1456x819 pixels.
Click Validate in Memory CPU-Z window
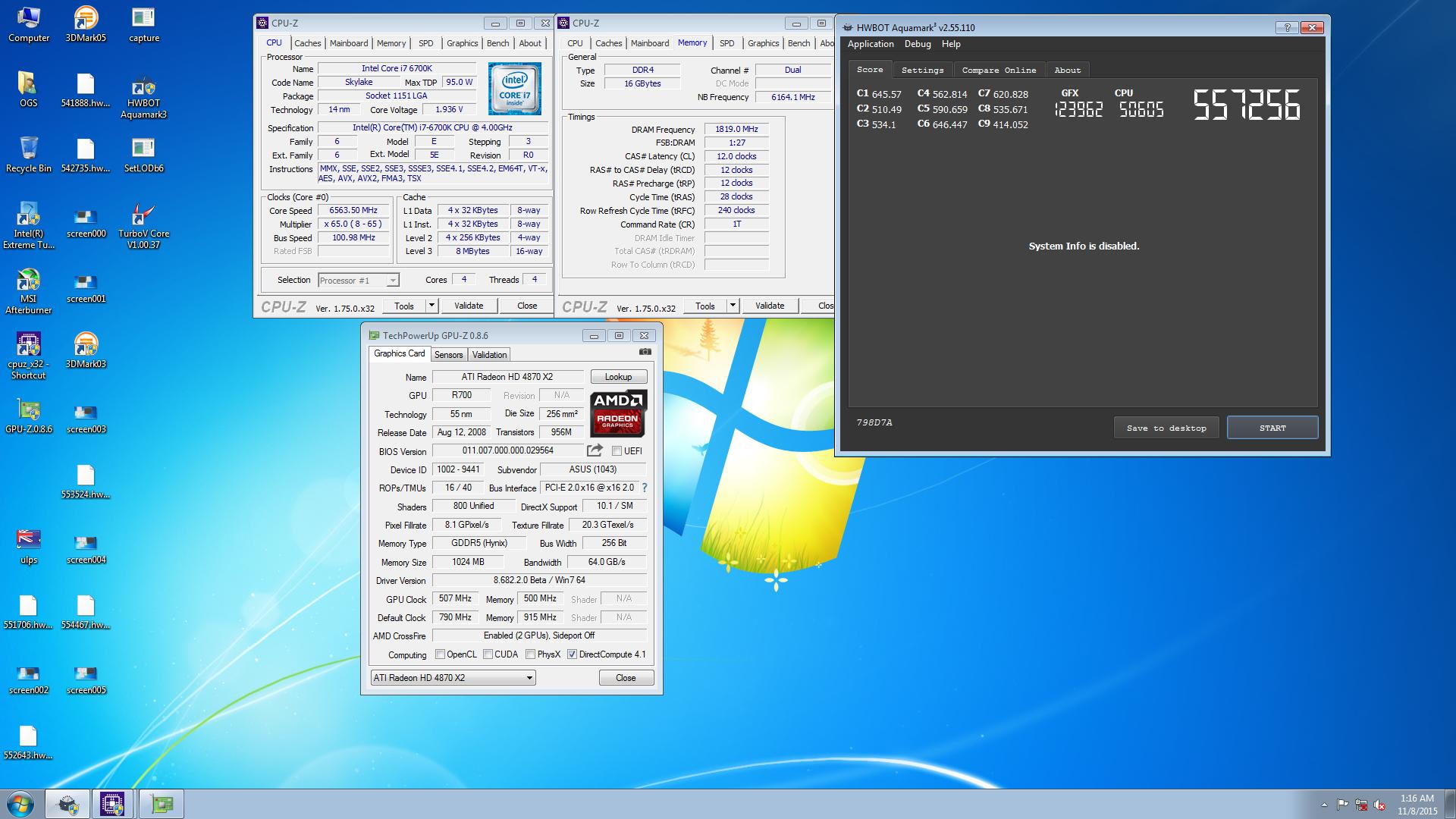pyautogui.click(x=770, y=306)
